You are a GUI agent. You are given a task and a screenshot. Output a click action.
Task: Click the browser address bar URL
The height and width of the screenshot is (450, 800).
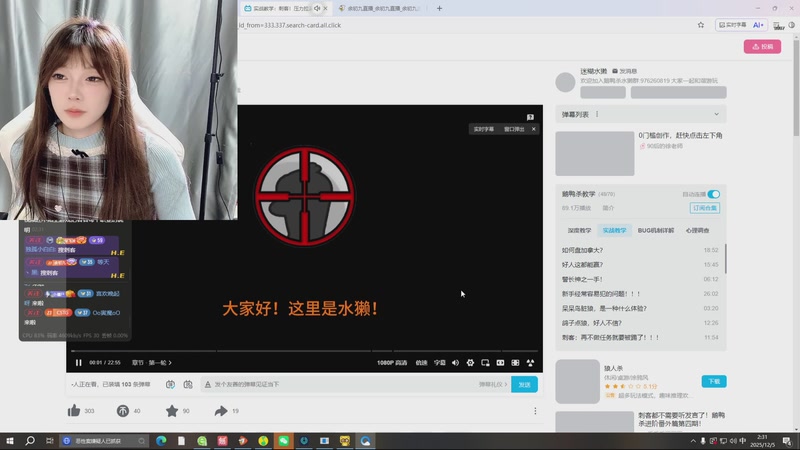coord(290,25)
